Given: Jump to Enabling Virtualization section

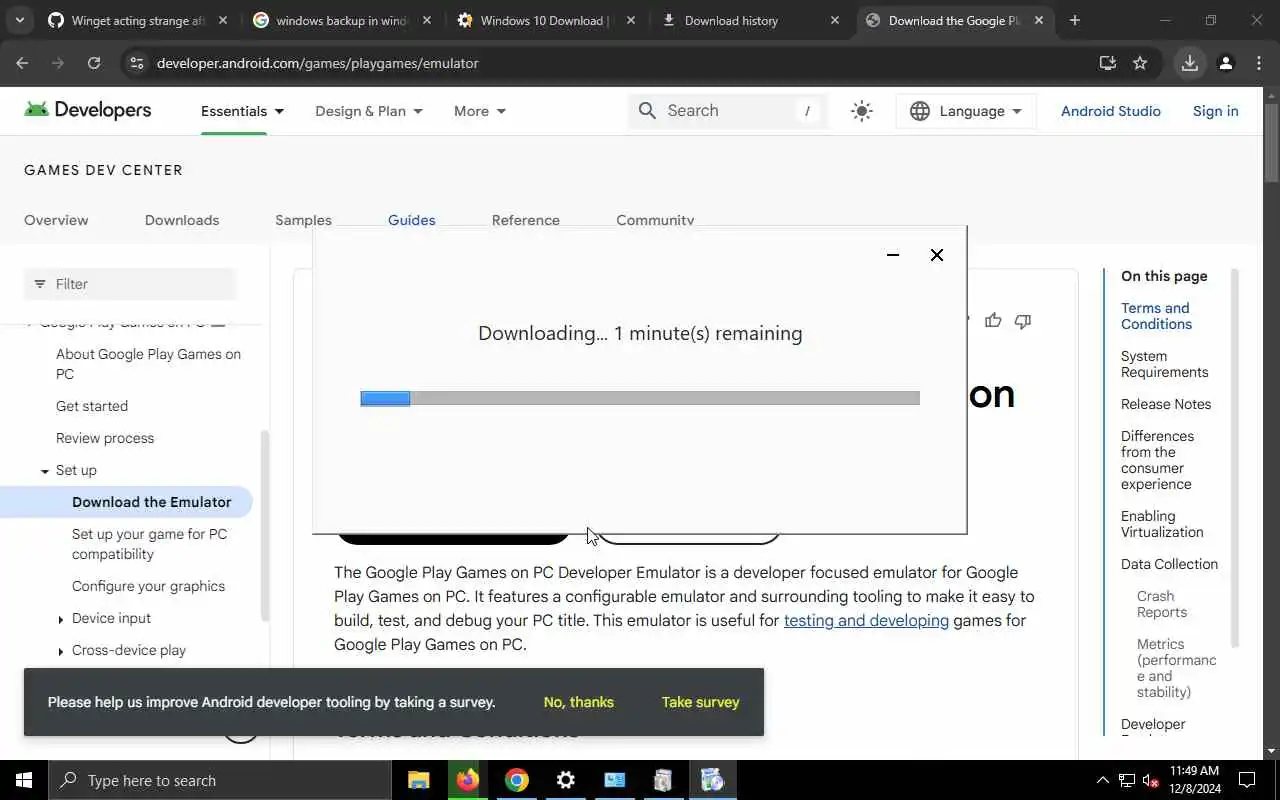Looking at the screenshot, I should 1162,524.
